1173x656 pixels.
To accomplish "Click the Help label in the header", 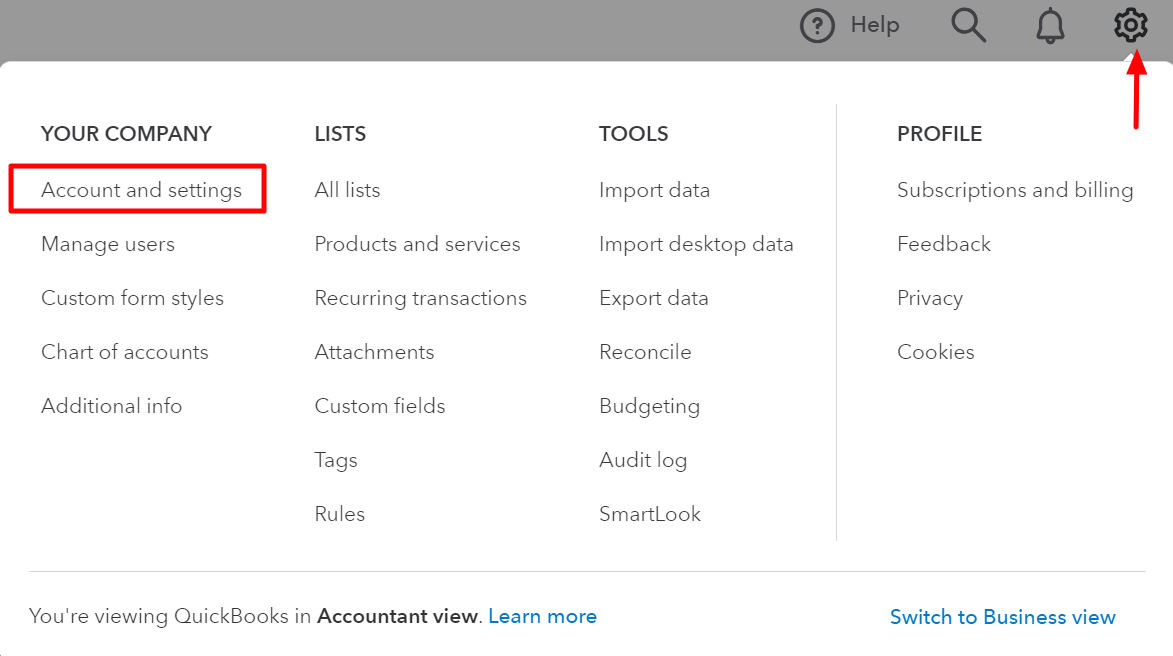I will pos(875,25).
